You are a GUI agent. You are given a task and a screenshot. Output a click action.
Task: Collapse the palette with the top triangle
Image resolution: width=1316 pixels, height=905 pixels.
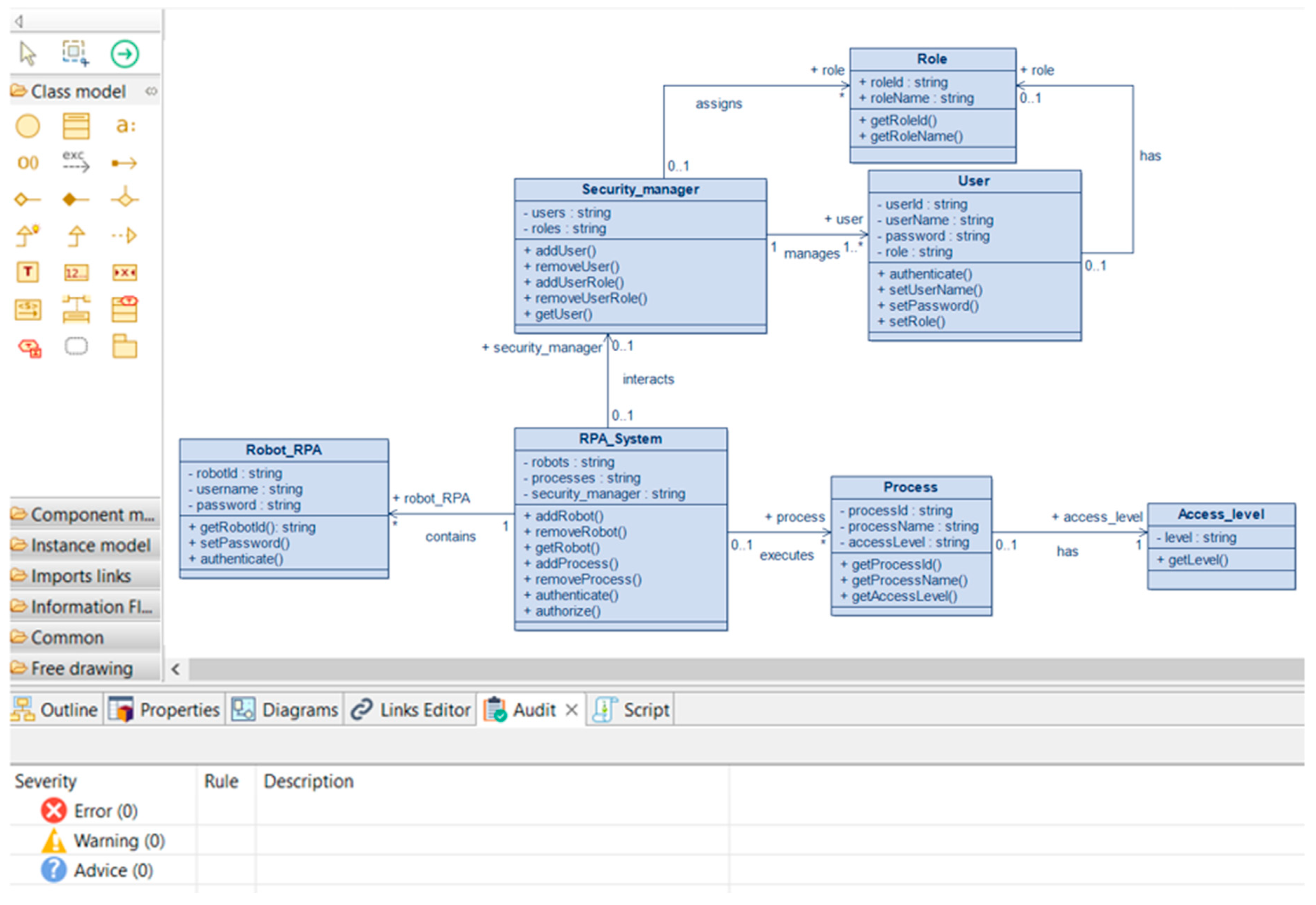coord(19,21)
